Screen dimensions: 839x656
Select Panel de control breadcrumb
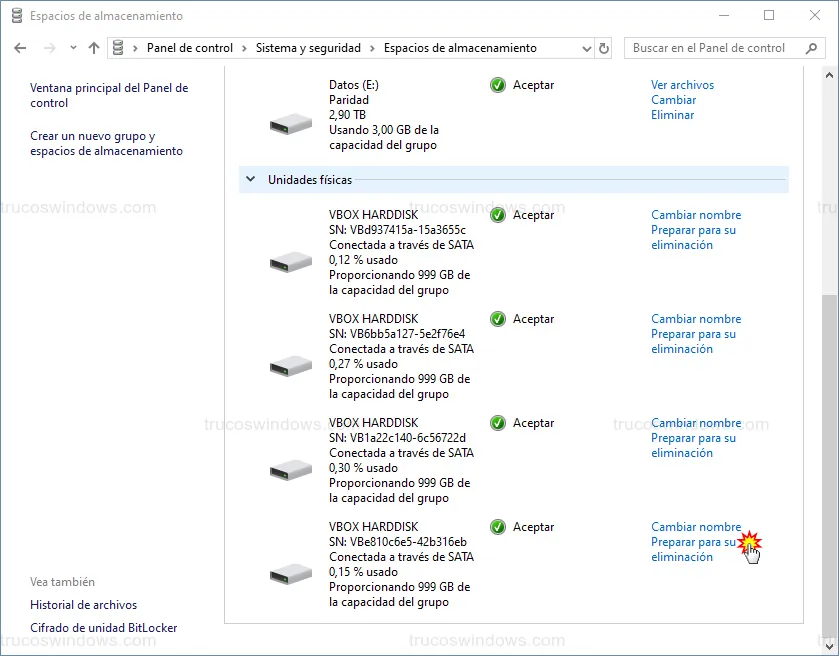tap(189, 48)
